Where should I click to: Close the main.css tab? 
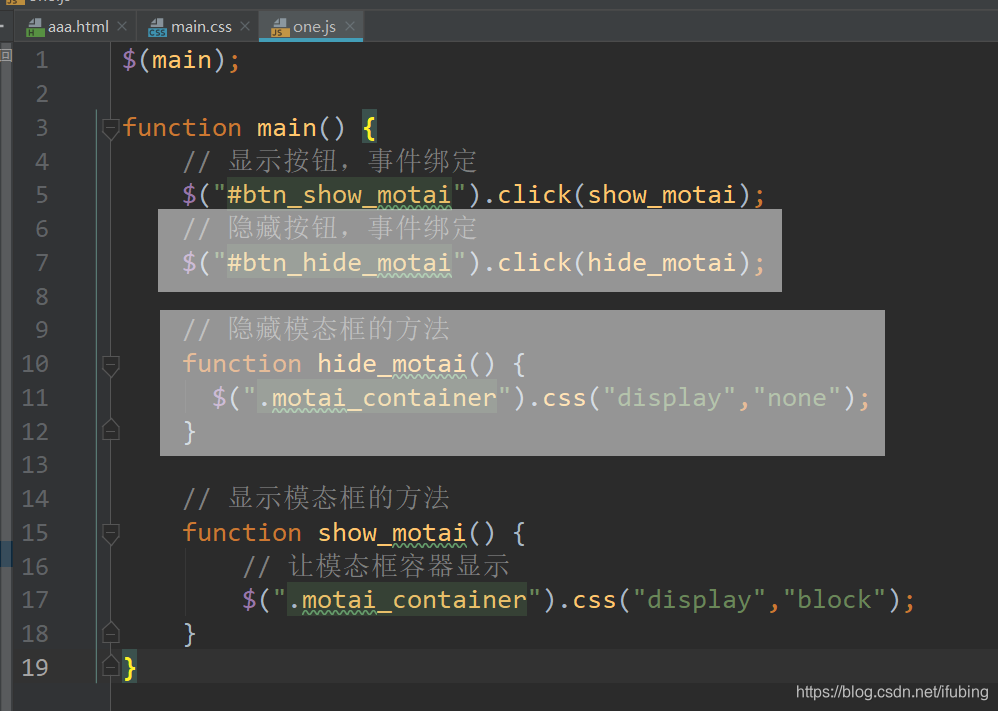pyautogui.click(x=245, y=27)
